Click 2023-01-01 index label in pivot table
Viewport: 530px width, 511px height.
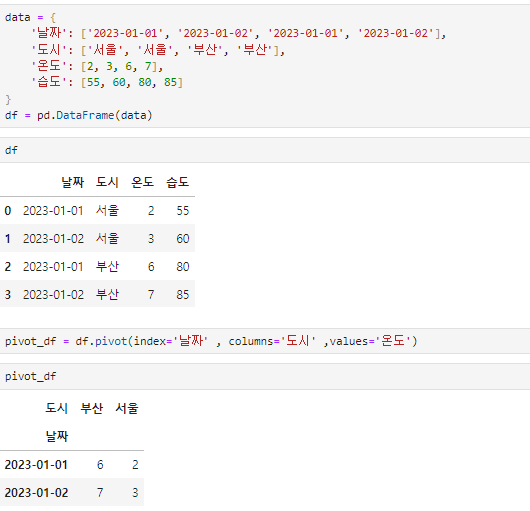pyautogui.click(x=36, y=465)
